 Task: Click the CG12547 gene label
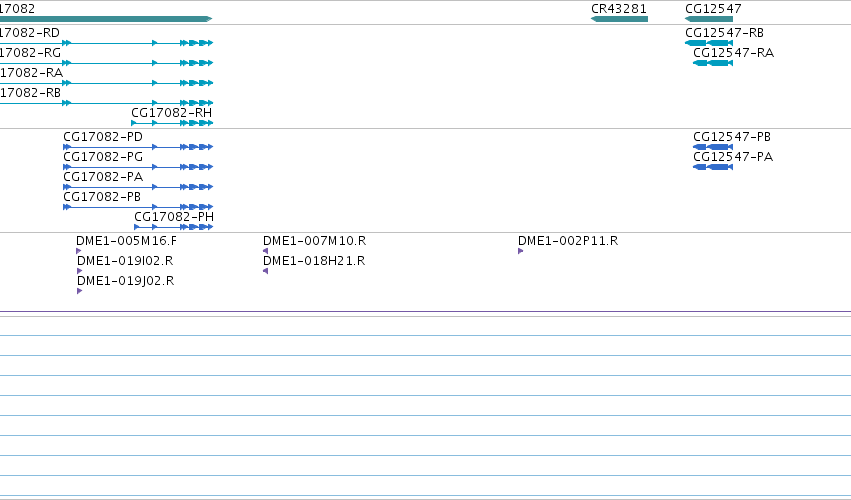(713, 9)
